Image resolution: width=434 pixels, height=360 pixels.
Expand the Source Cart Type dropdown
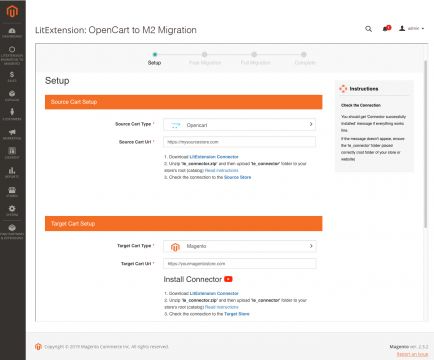coord(239,125)
